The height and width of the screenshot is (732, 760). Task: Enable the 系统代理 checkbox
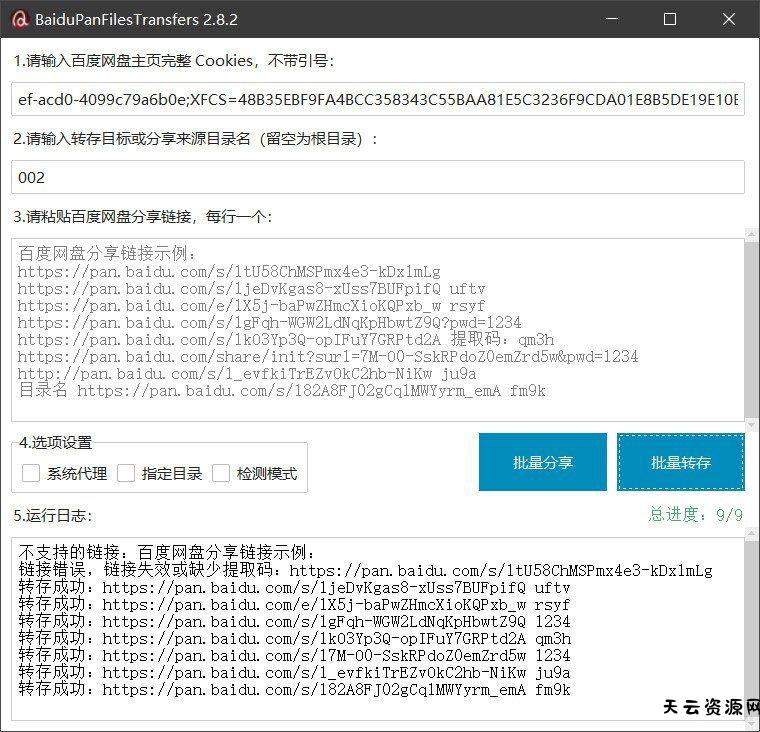click(31, 473)
